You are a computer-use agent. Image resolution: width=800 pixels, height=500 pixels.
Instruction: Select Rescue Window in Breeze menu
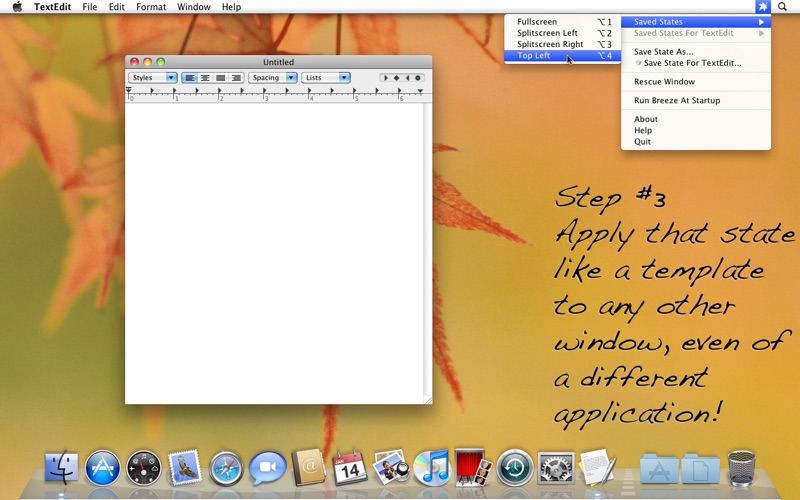point(696,82)
